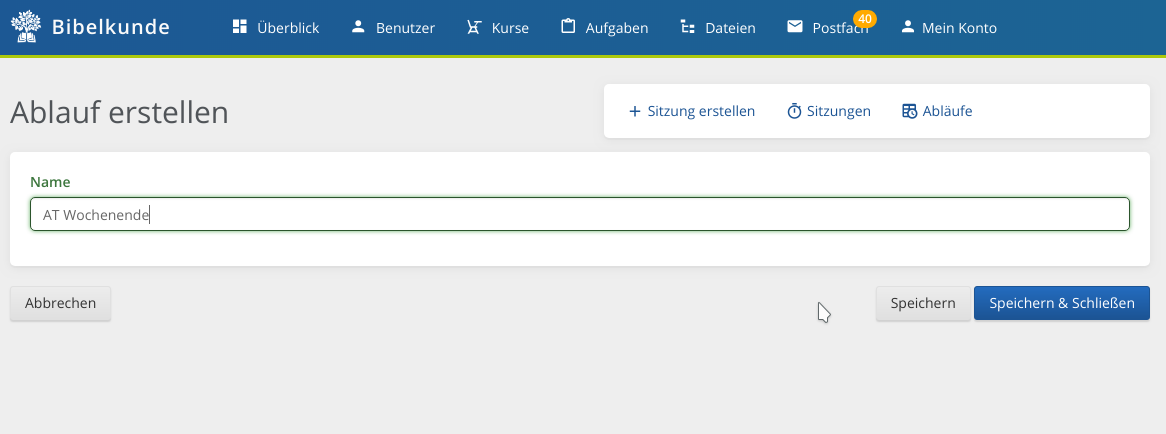Open the Aufgaben menu item
Screen dimensions: 1166x434
(x=605, y=27)
